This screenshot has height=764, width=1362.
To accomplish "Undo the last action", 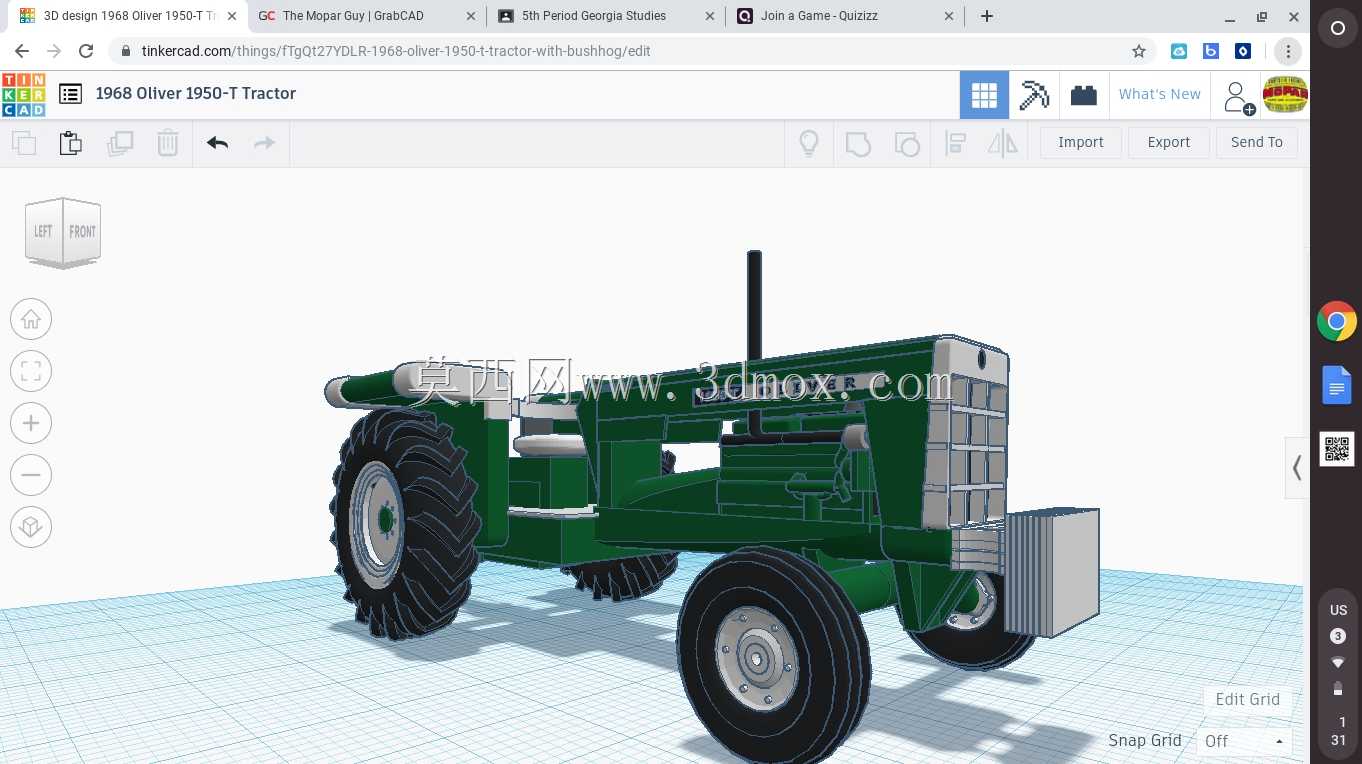I will pyautogui.click(x=218, y=143).
